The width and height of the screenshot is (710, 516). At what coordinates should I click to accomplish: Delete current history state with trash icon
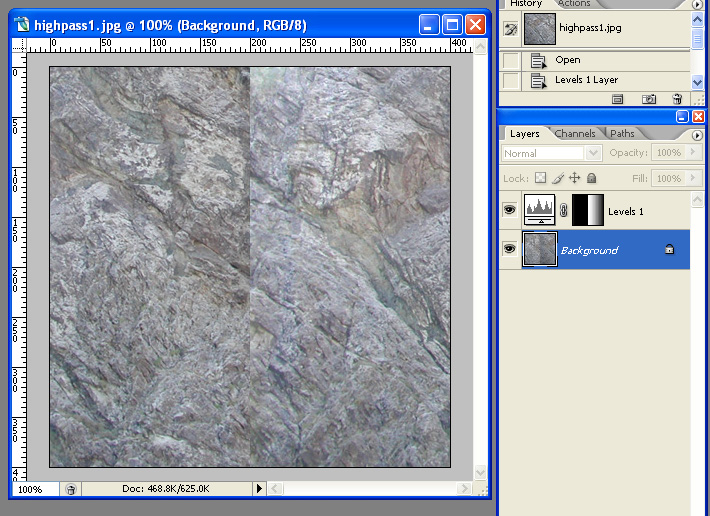click(x=677, y=99)
